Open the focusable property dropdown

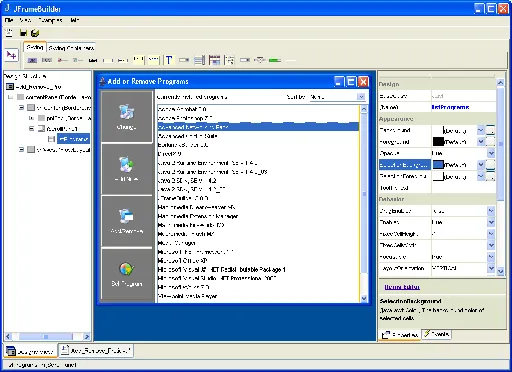[491, 257]
